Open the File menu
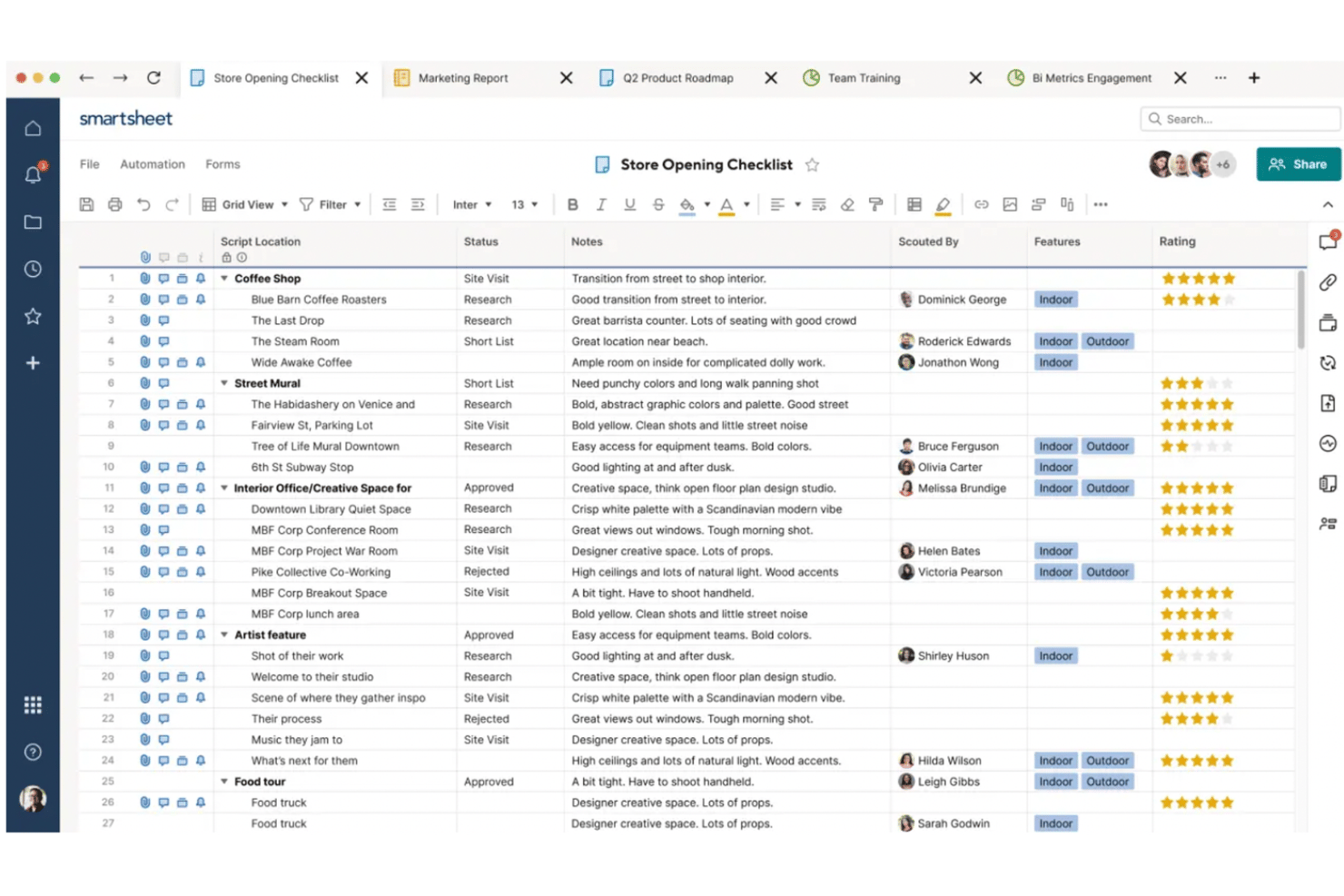Viewport: 1344px width, 896px height. 89,164
